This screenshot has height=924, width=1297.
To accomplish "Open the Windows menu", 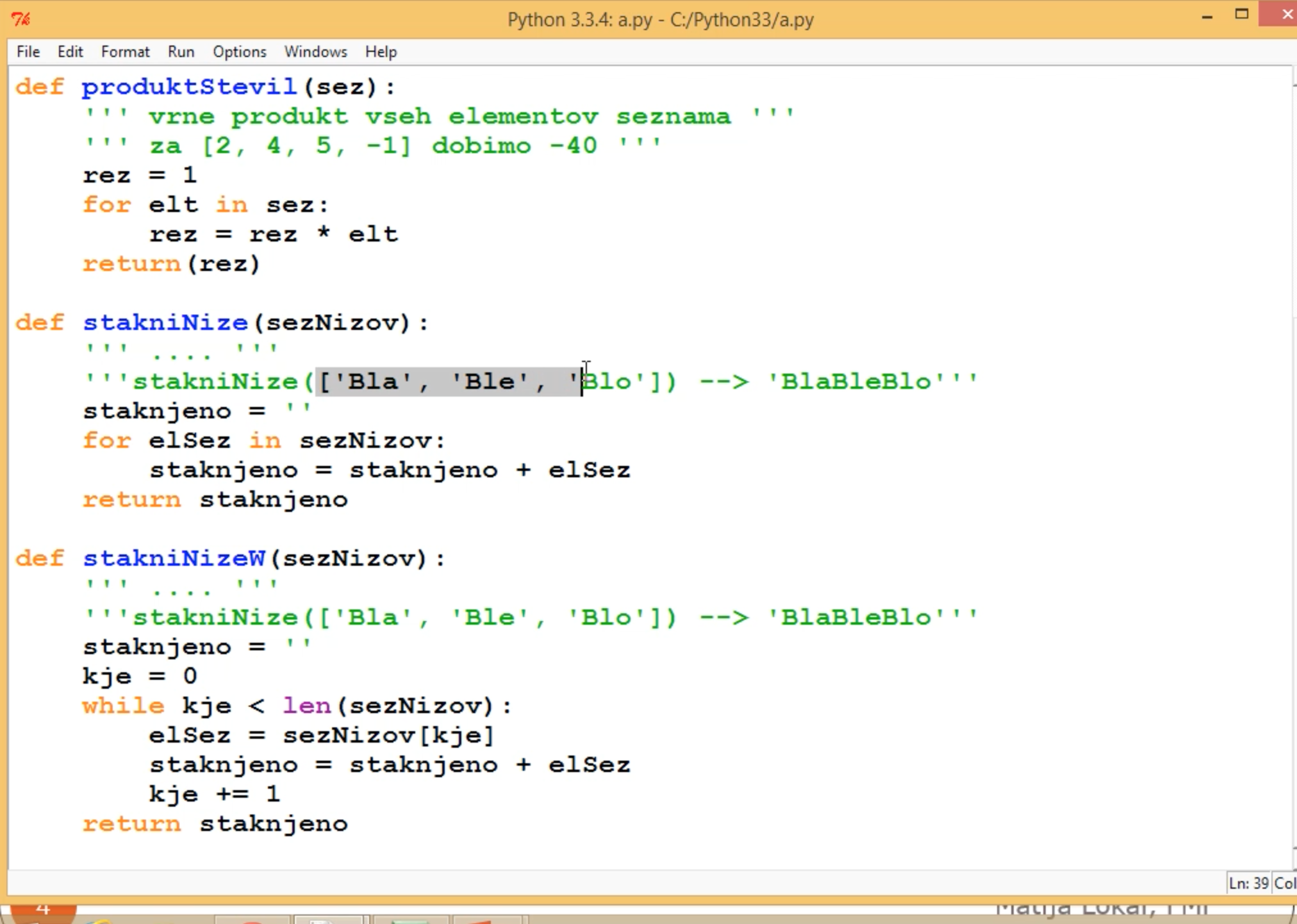I will [x=315, y=52].
